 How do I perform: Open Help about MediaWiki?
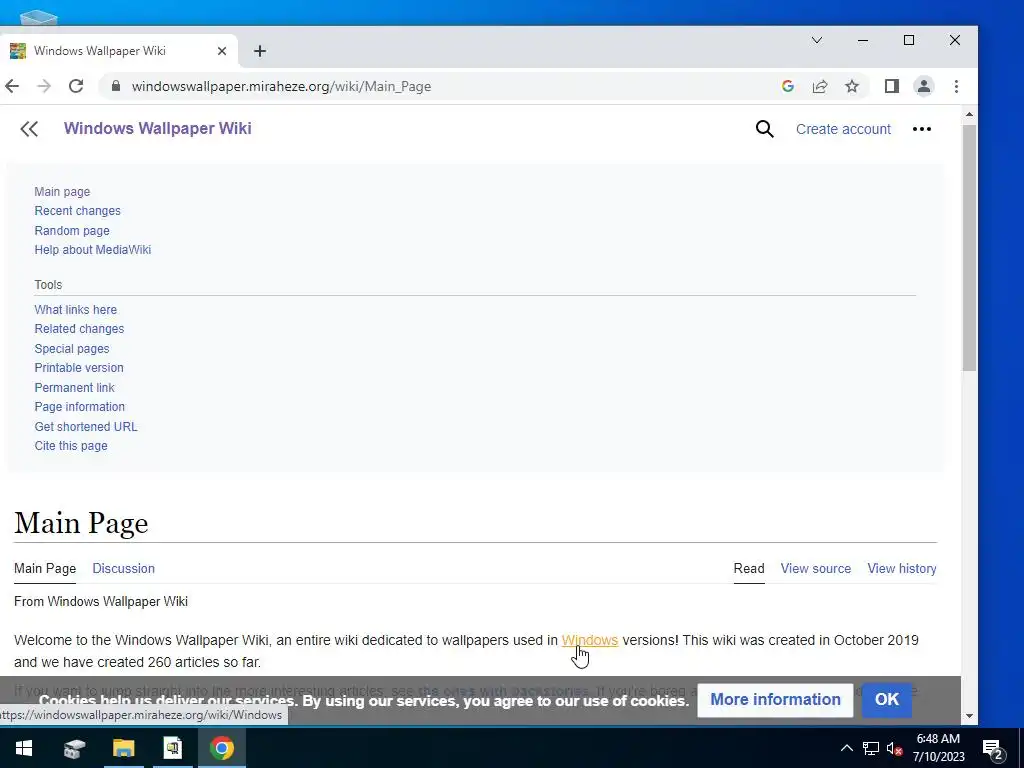click(x=92, y=249)
